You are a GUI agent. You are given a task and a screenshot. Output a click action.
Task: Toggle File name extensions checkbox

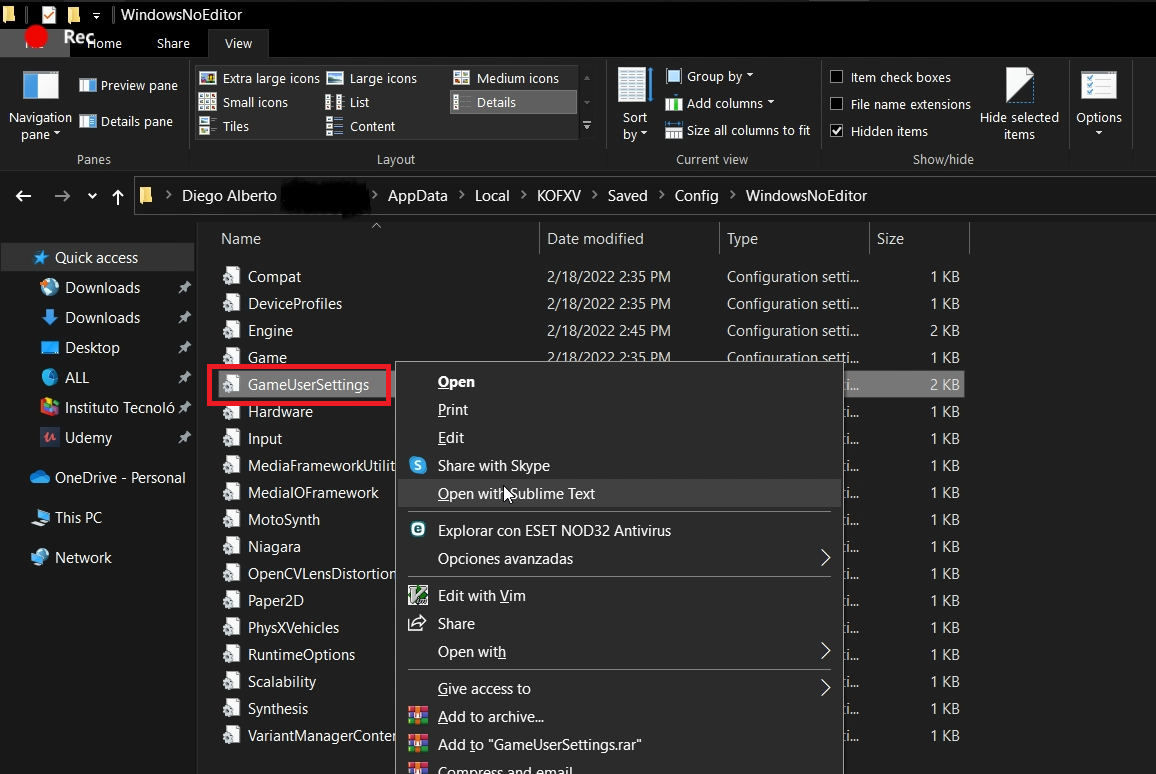click(x=837, y=104)
